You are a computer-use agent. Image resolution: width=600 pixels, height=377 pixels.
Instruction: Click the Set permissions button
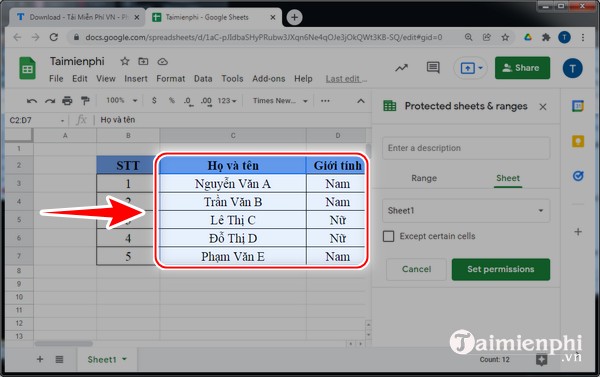pyautogui.click(x=501, y=269)
